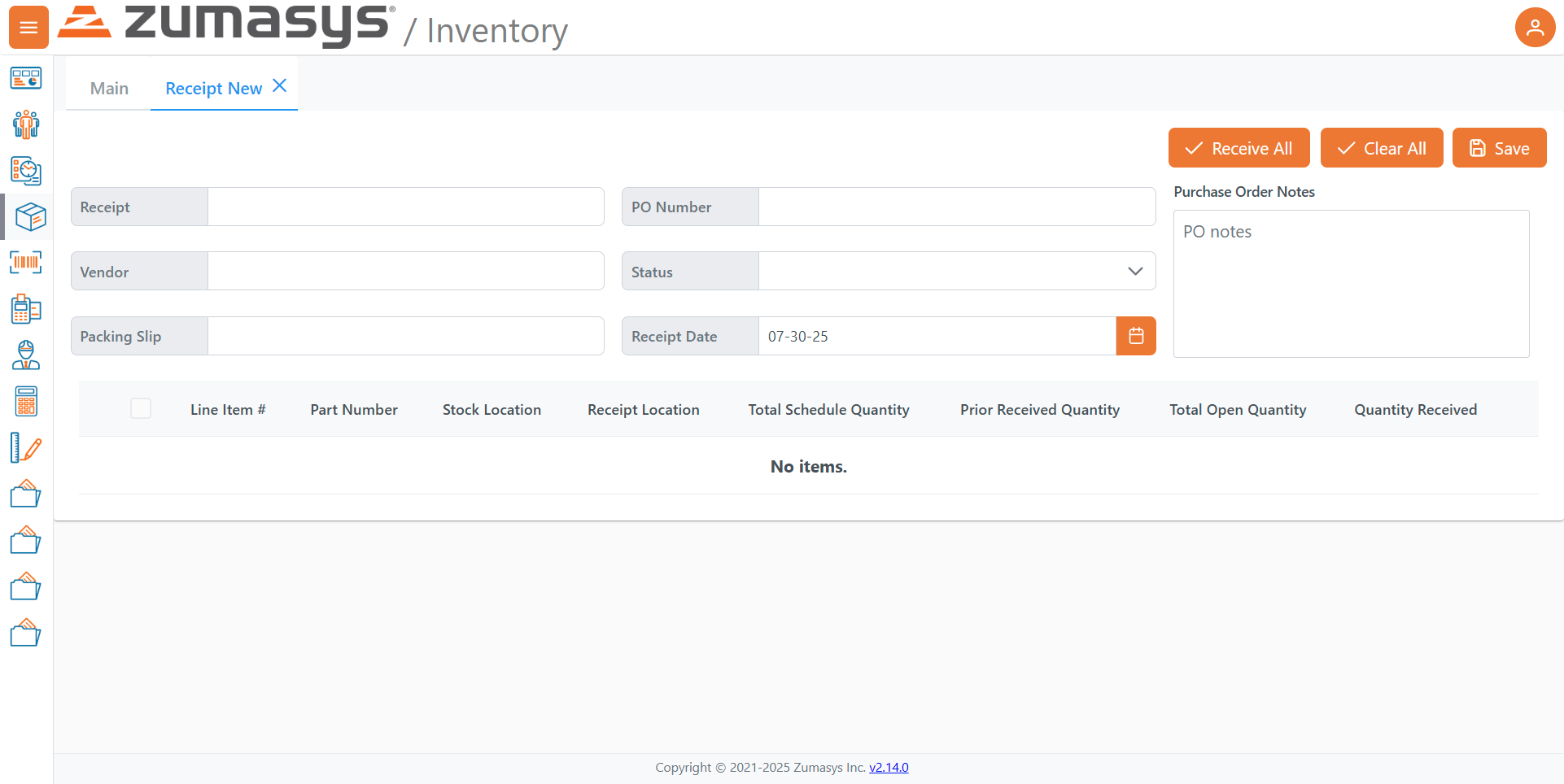
Task: Select the barcode scanner sidebar icon
Action: pyautogui.click(x=26, y=263)
